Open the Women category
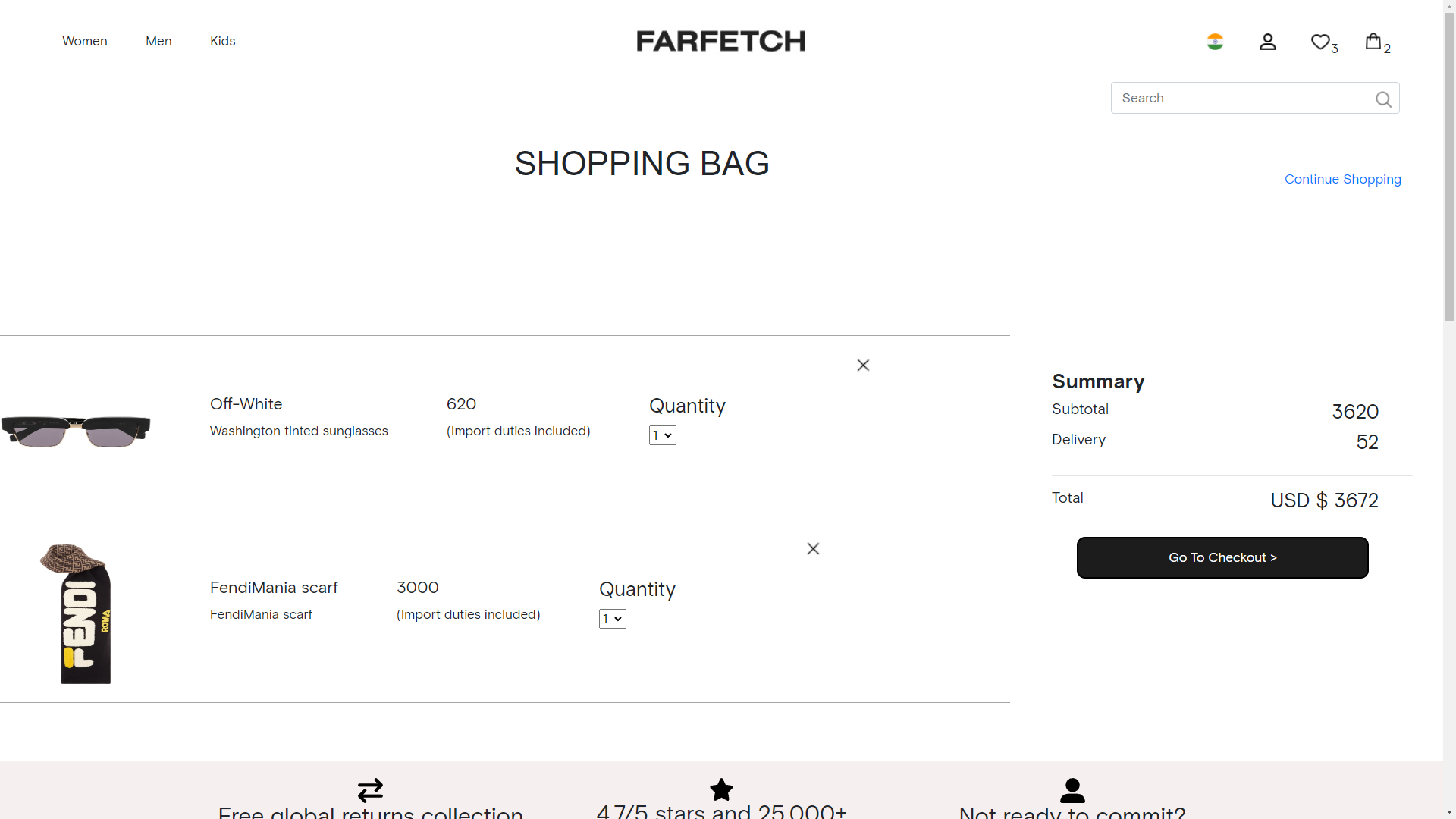Viewport: 1456px width, 819px height. (x=84, y=41)
